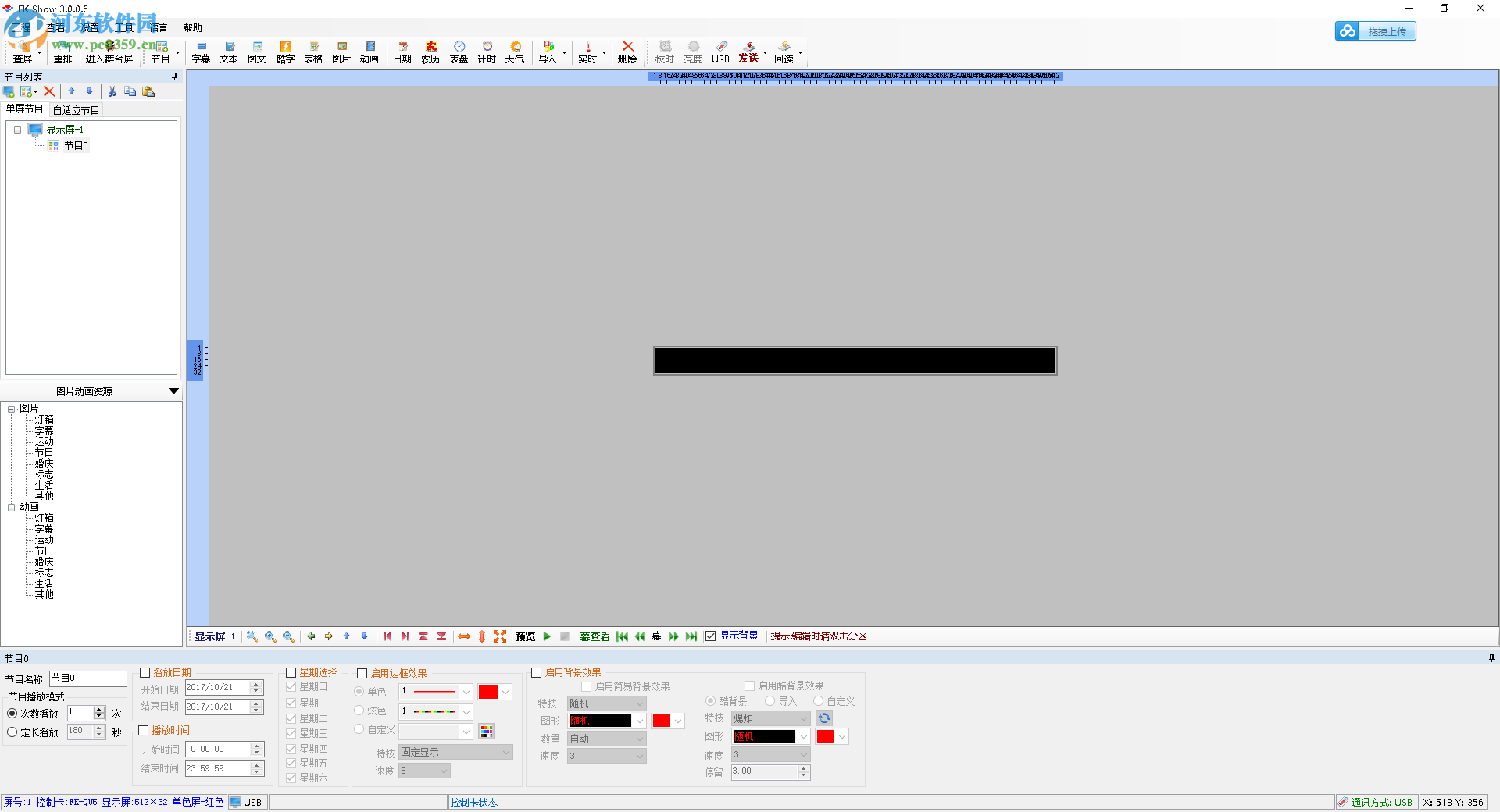
Task: Add a 字幕 subtitle region
Action: tap(201, 52)
